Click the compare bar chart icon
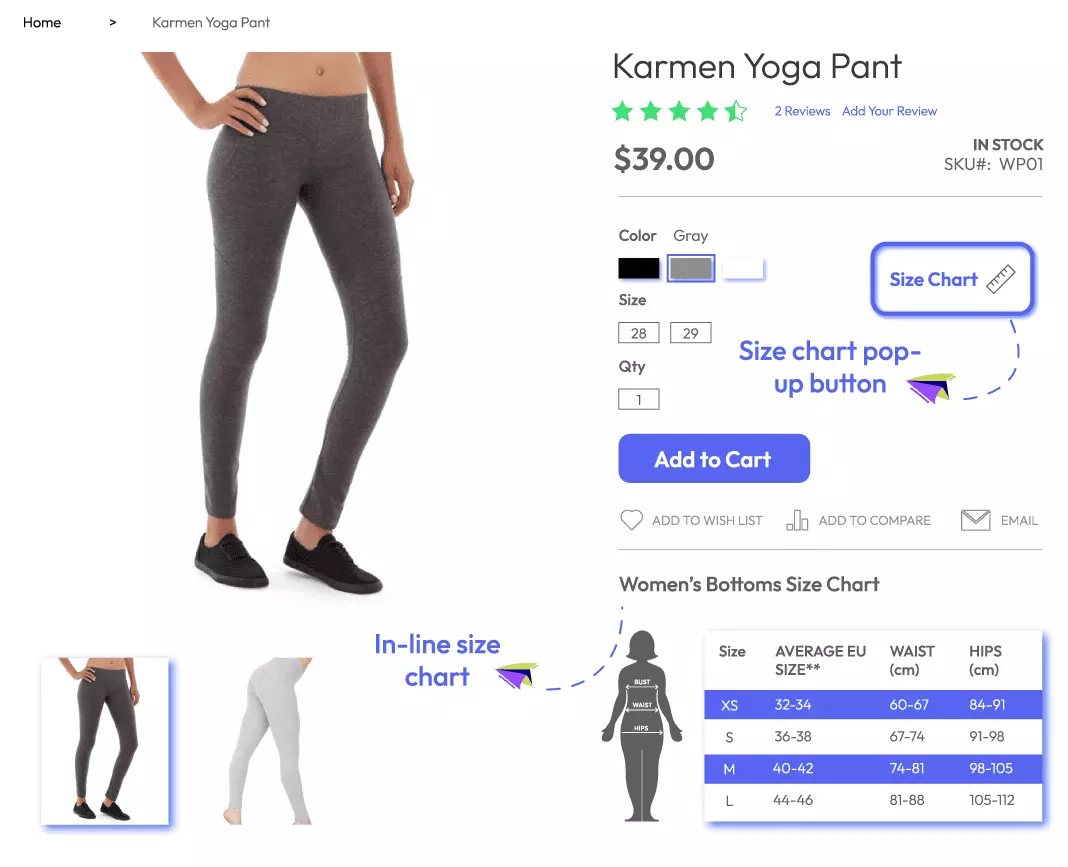Viewport: 1068px width, 867px height. click(797, 520)
